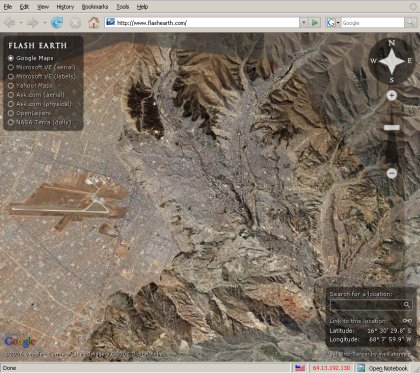
Task: Click the location search magnifier icon
Action: pos(407,305)
